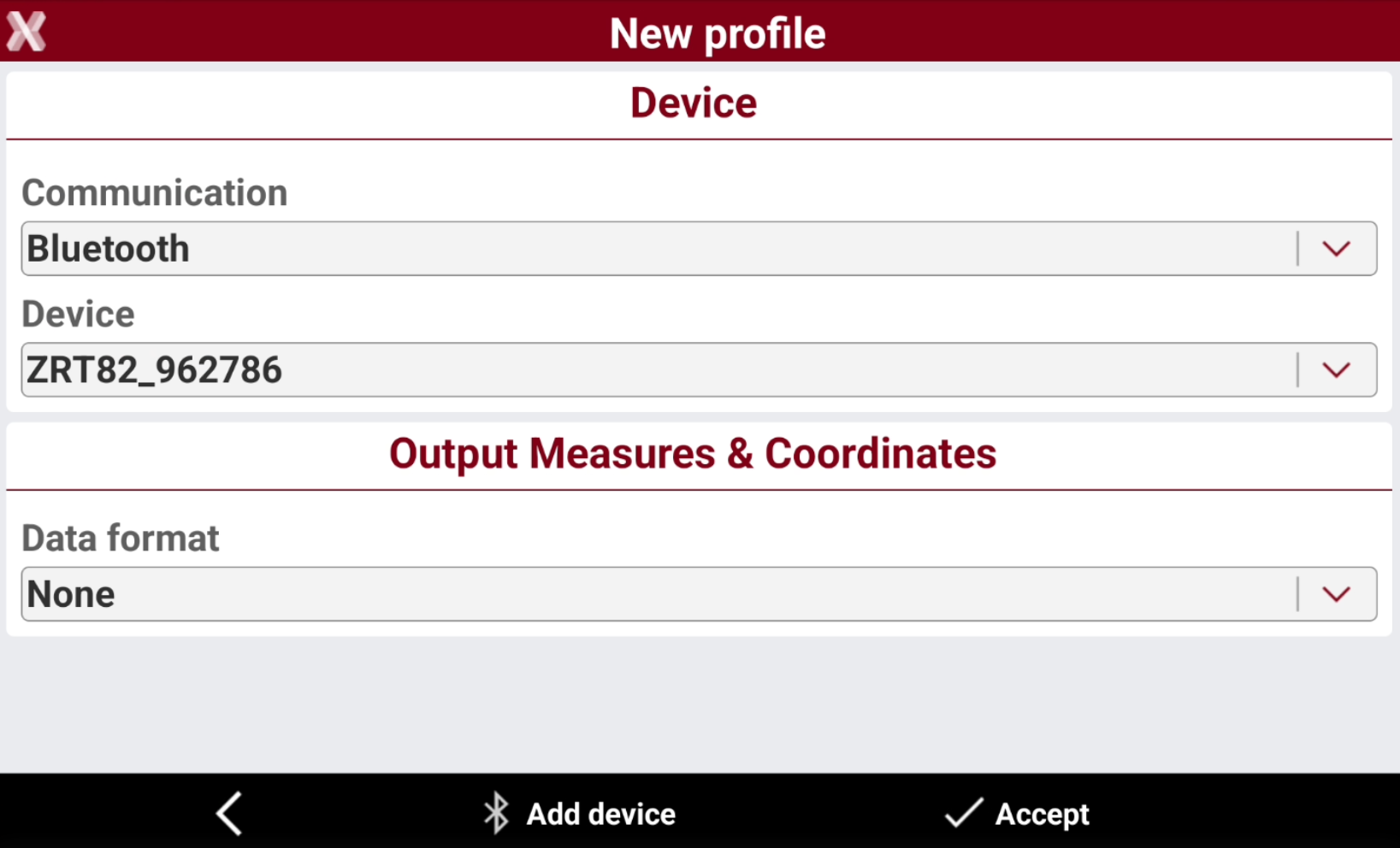Tap the checkmark icon next to Accept
This screenshot has width=1400, height=848.
963,813
